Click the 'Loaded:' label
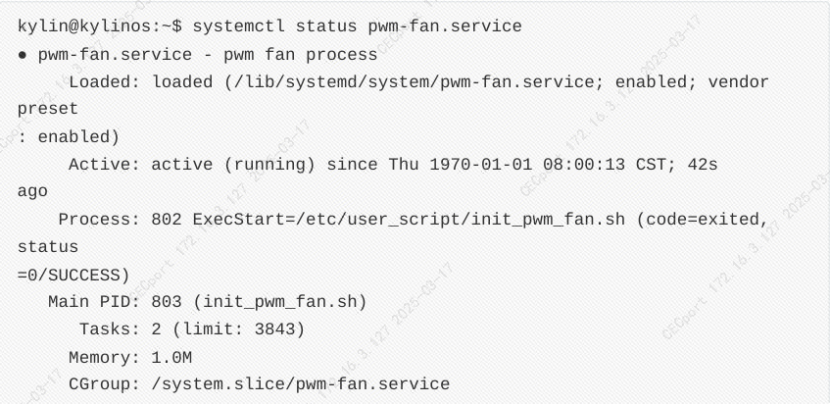The height and width of the screenshot is (404, 831). (x=104, y=82)
